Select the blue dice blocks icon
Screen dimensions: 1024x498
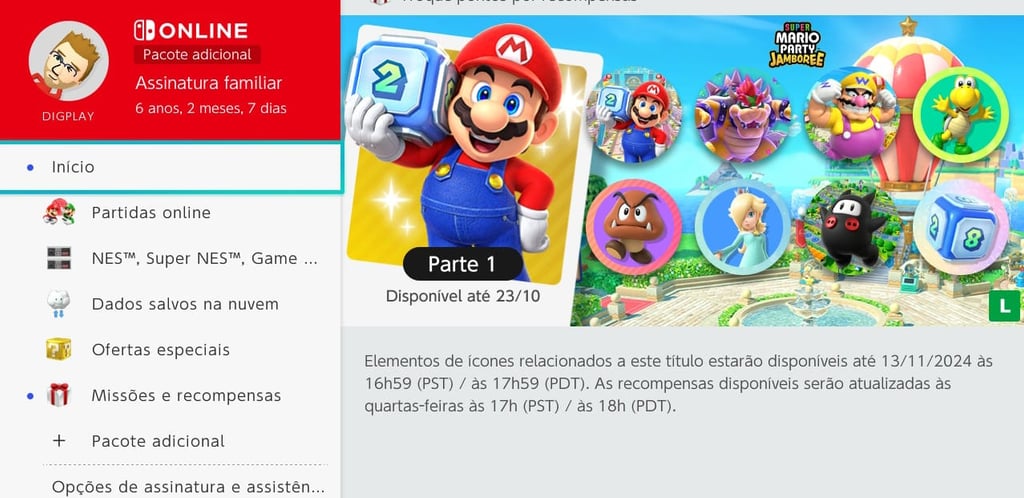[961, 227]
